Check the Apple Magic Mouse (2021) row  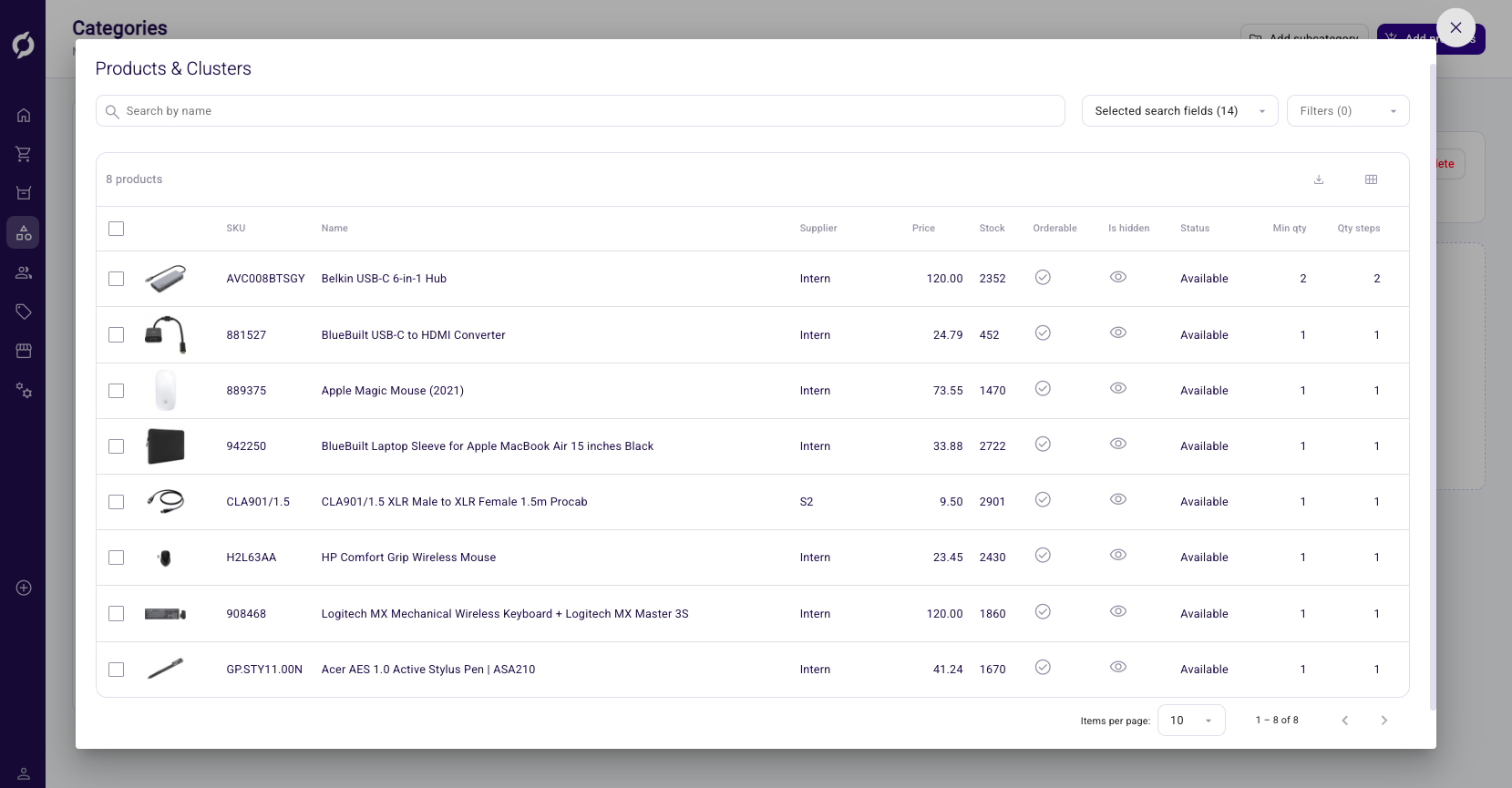pyautogui.click(x=116, y=391)
